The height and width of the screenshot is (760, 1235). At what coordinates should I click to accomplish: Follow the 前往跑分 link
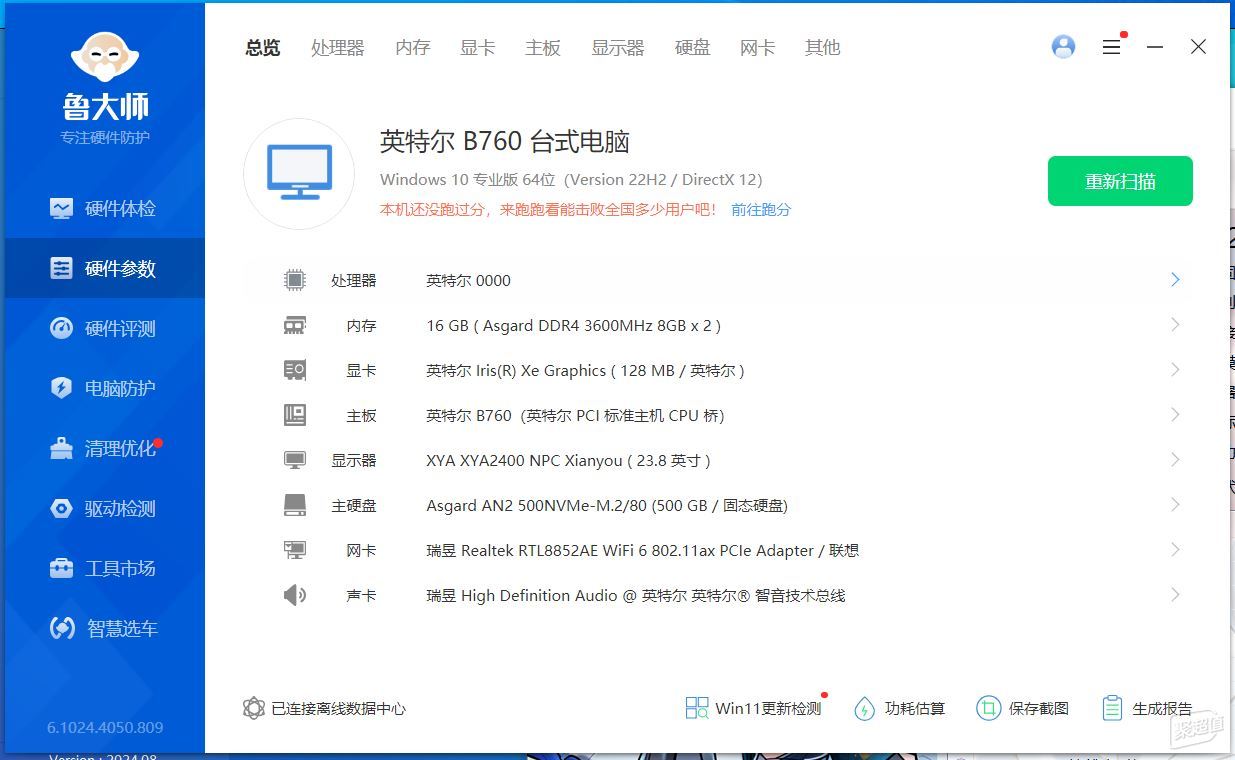click(761, 210)
